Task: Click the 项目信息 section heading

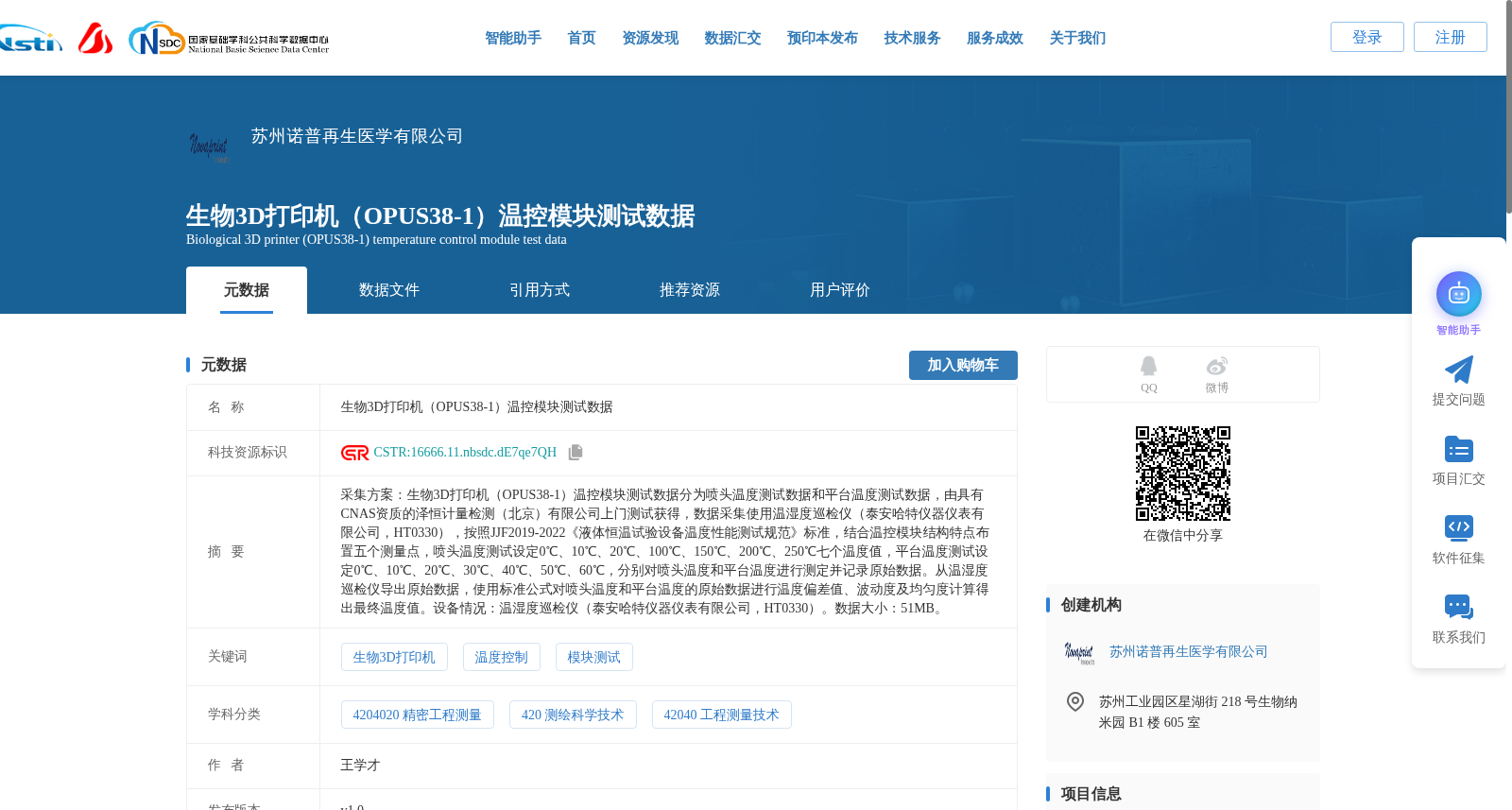Action: click(x=1091, y=794)
